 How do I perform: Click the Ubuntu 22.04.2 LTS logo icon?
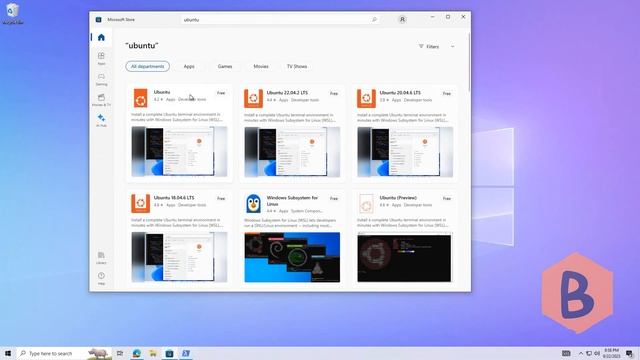[253, 98]
